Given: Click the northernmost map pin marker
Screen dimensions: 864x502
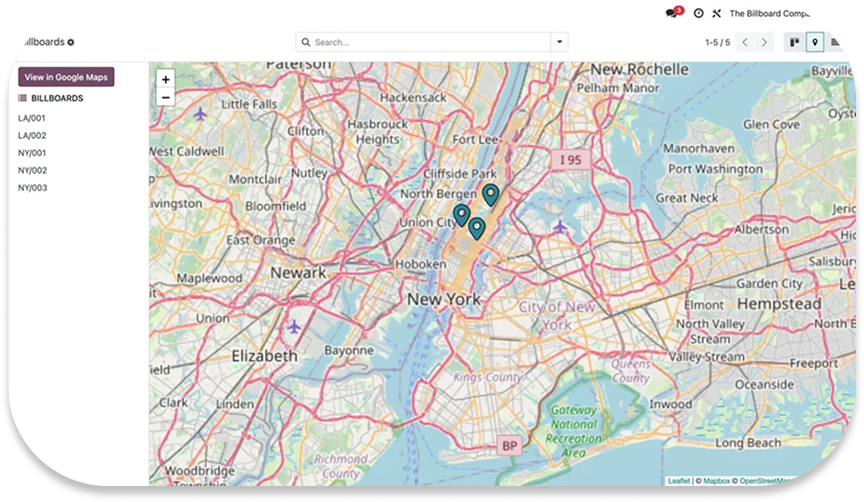Looking at the screenshot, I should (490, 194).
